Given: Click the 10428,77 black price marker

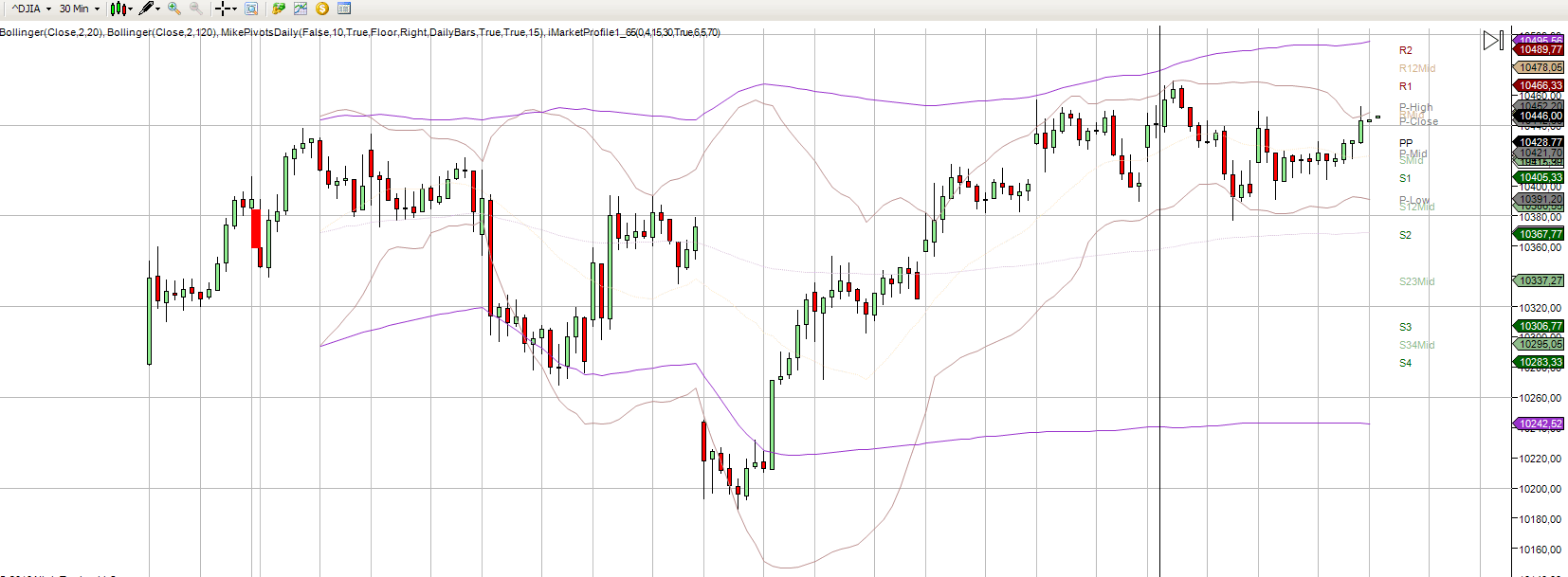Looking at the screenshot, I should (1539, 142).
